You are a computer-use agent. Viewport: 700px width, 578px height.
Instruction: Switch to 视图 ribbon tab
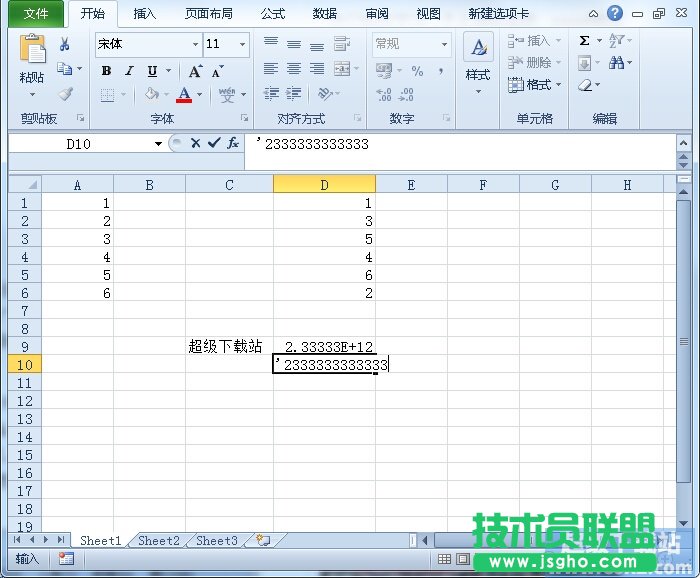click(429, 14)
